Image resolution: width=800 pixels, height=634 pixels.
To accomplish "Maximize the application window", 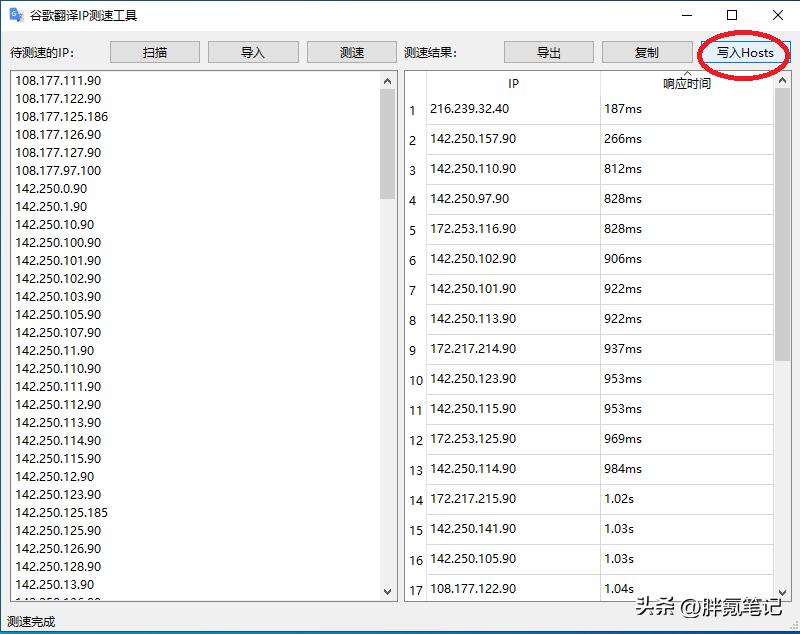I will 732,16.
